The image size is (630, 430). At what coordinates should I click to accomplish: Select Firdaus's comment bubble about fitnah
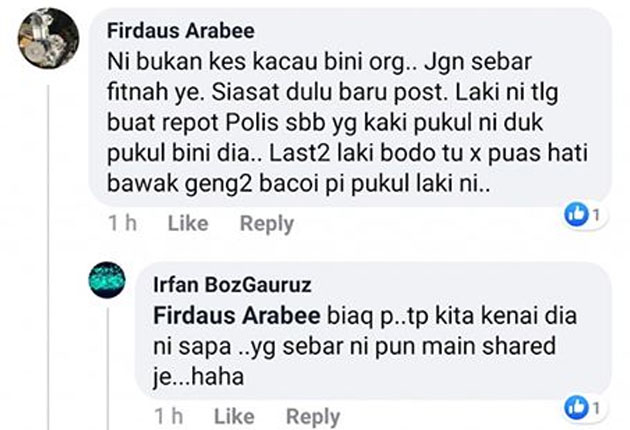tap(350, 108)
